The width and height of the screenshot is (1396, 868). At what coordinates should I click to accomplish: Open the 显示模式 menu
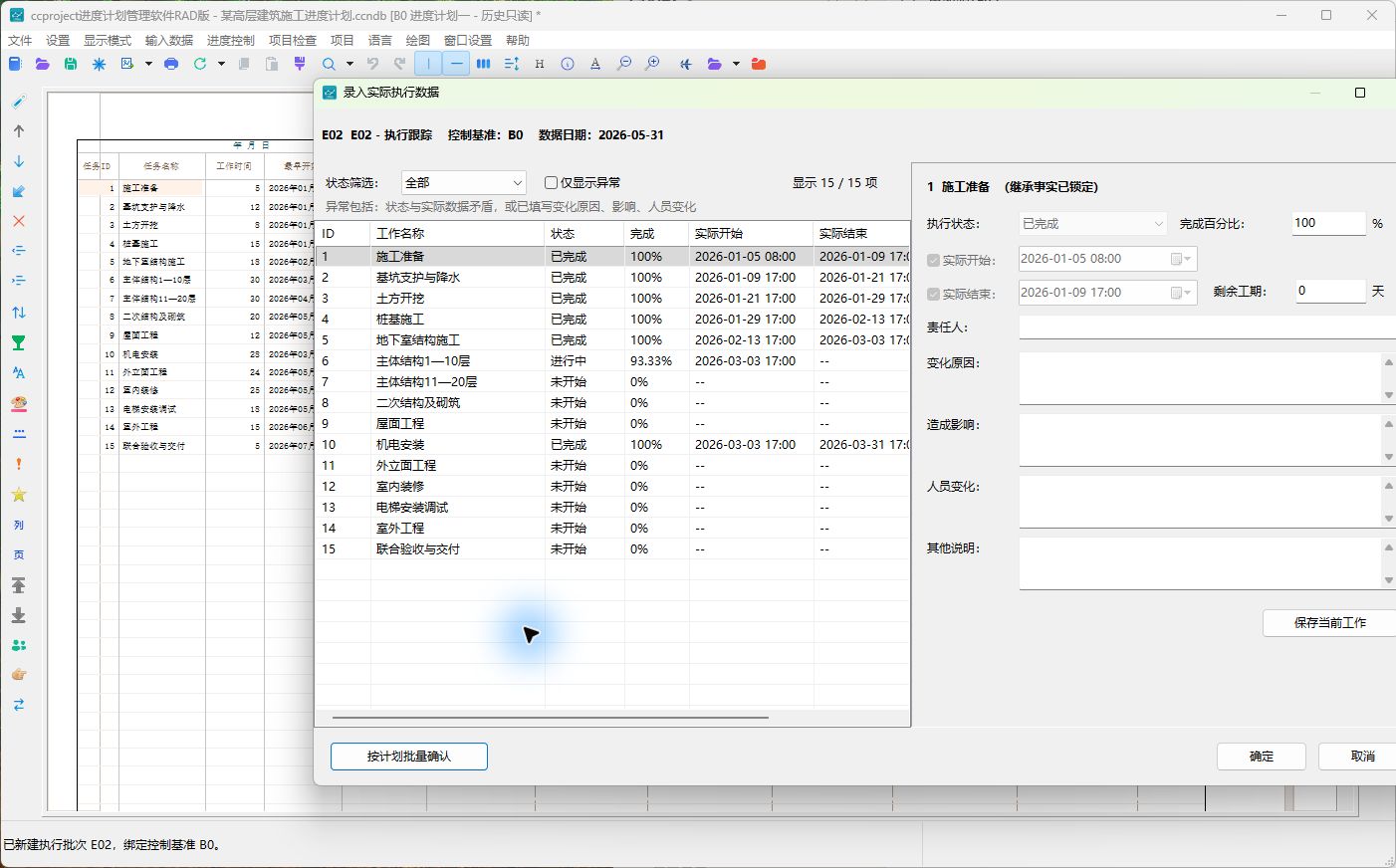coord(108,41)
